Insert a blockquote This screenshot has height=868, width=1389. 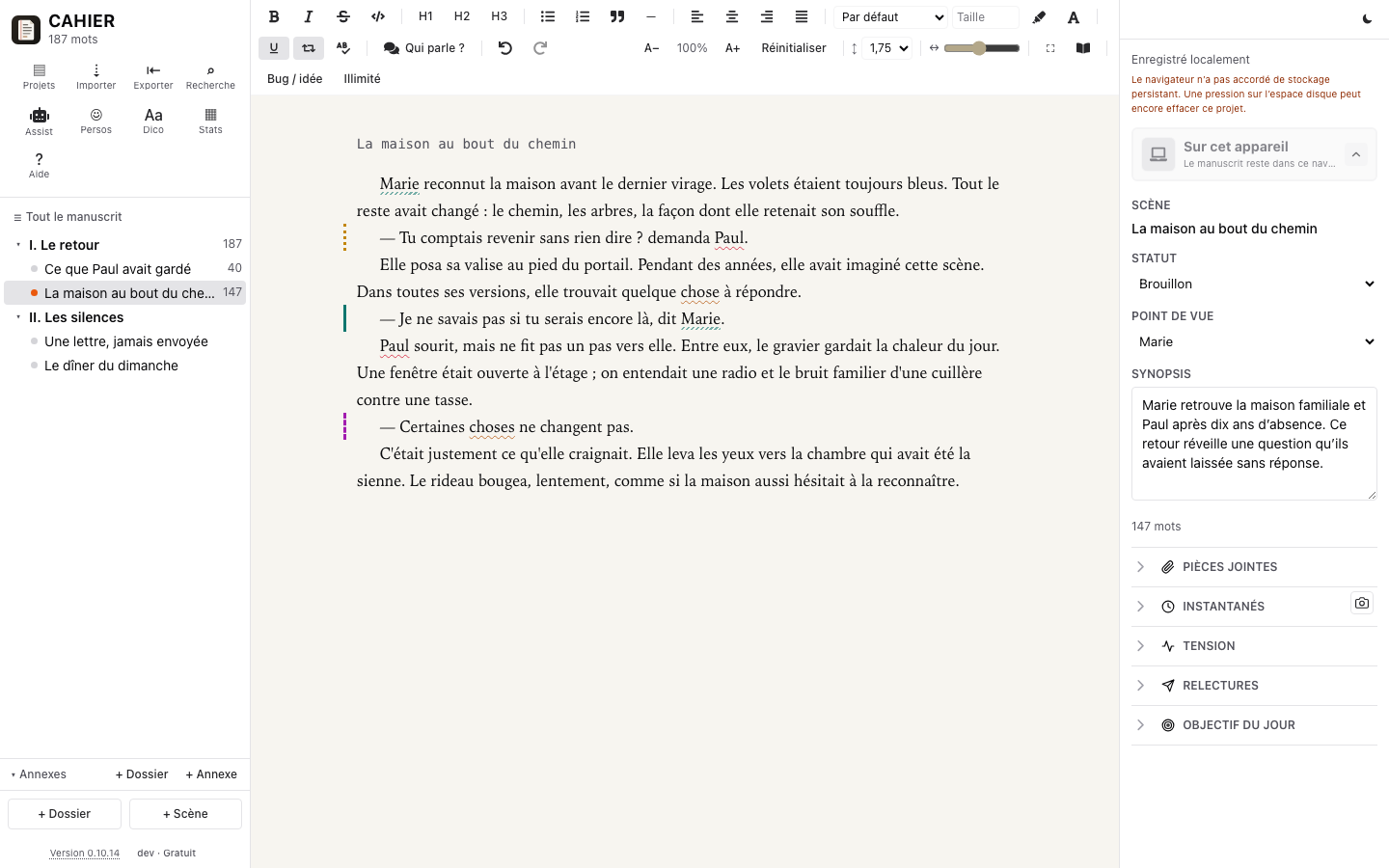pos(617,16)
